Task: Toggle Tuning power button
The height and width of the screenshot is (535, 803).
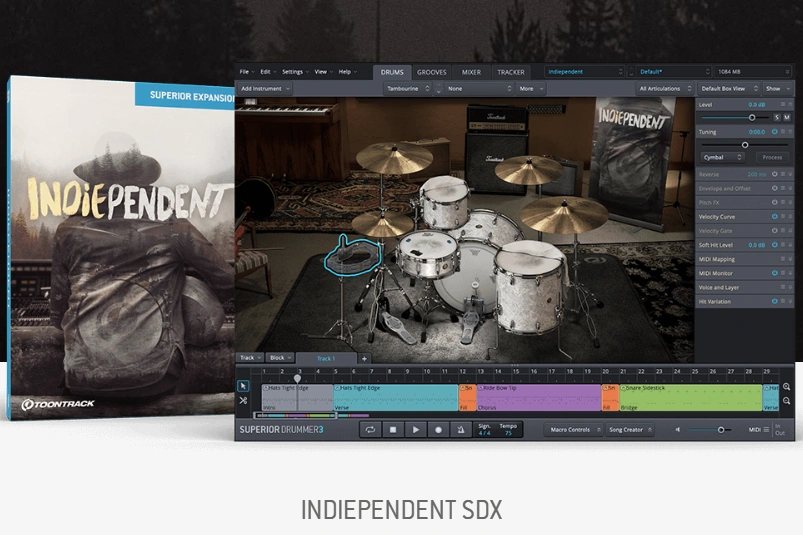Action: [x=774, y=132]
